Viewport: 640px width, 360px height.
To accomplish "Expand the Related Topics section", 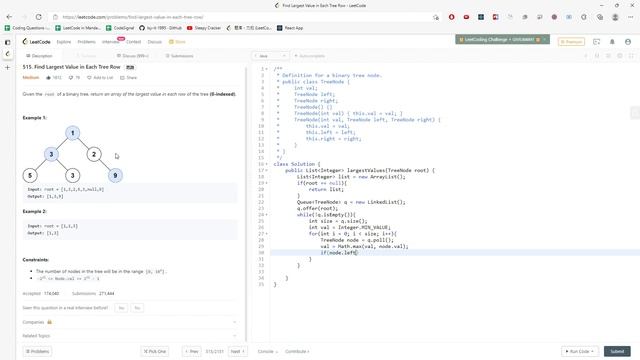I will point(129,336).
